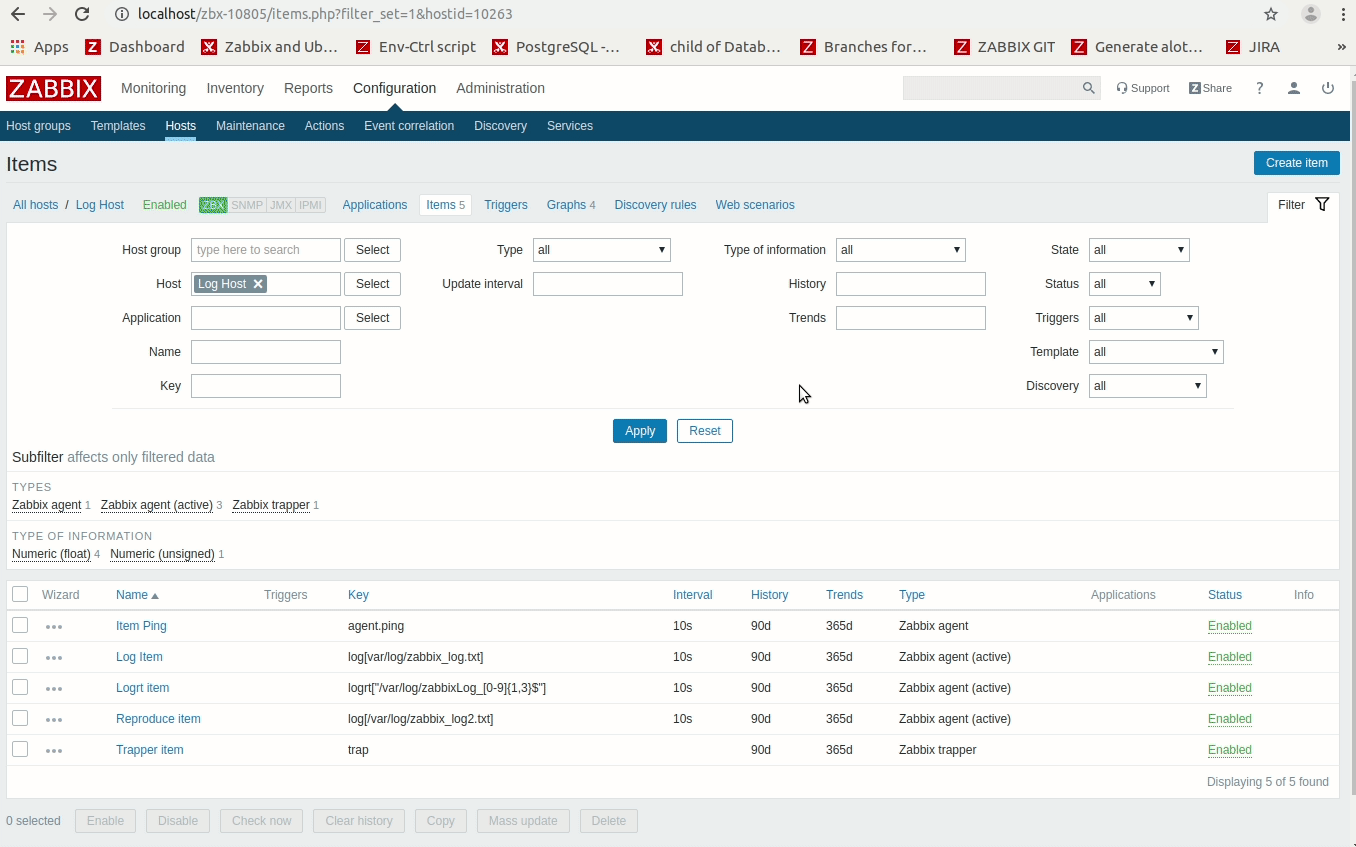Open the Inventory menu
This screenshot has width=1356, height=847.
point(235,88)
